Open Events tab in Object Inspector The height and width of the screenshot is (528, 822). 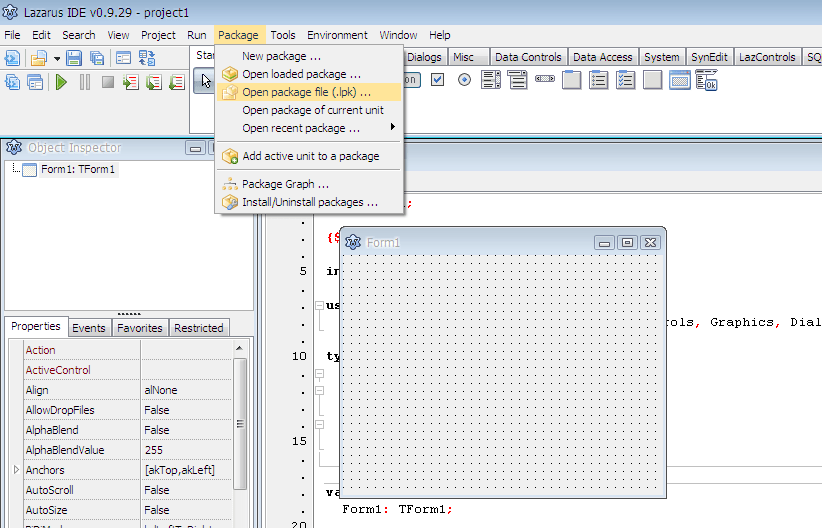(89, 328)
